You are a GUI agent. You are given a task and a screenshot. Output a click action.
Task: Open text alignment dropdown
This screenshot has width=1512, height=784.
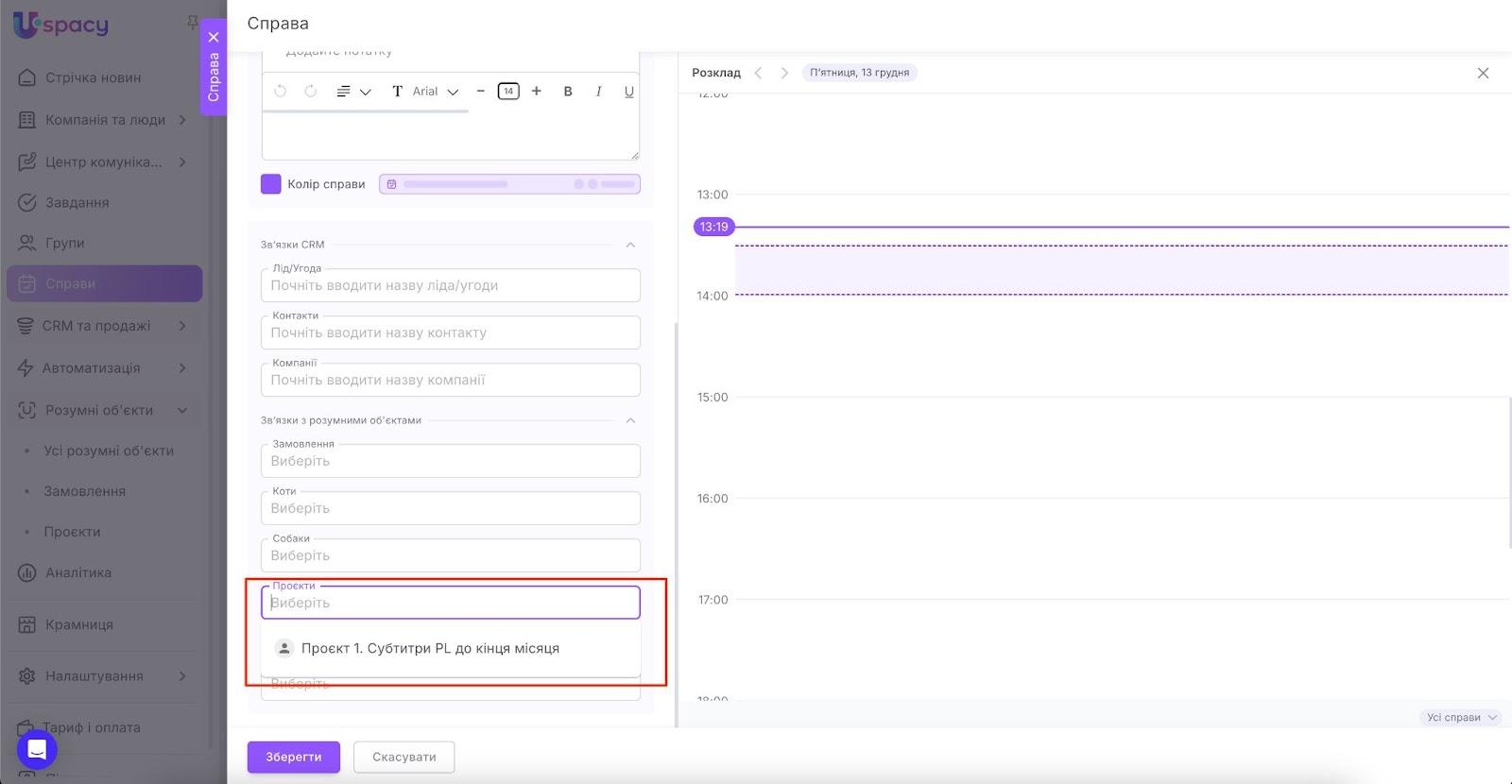352,92
